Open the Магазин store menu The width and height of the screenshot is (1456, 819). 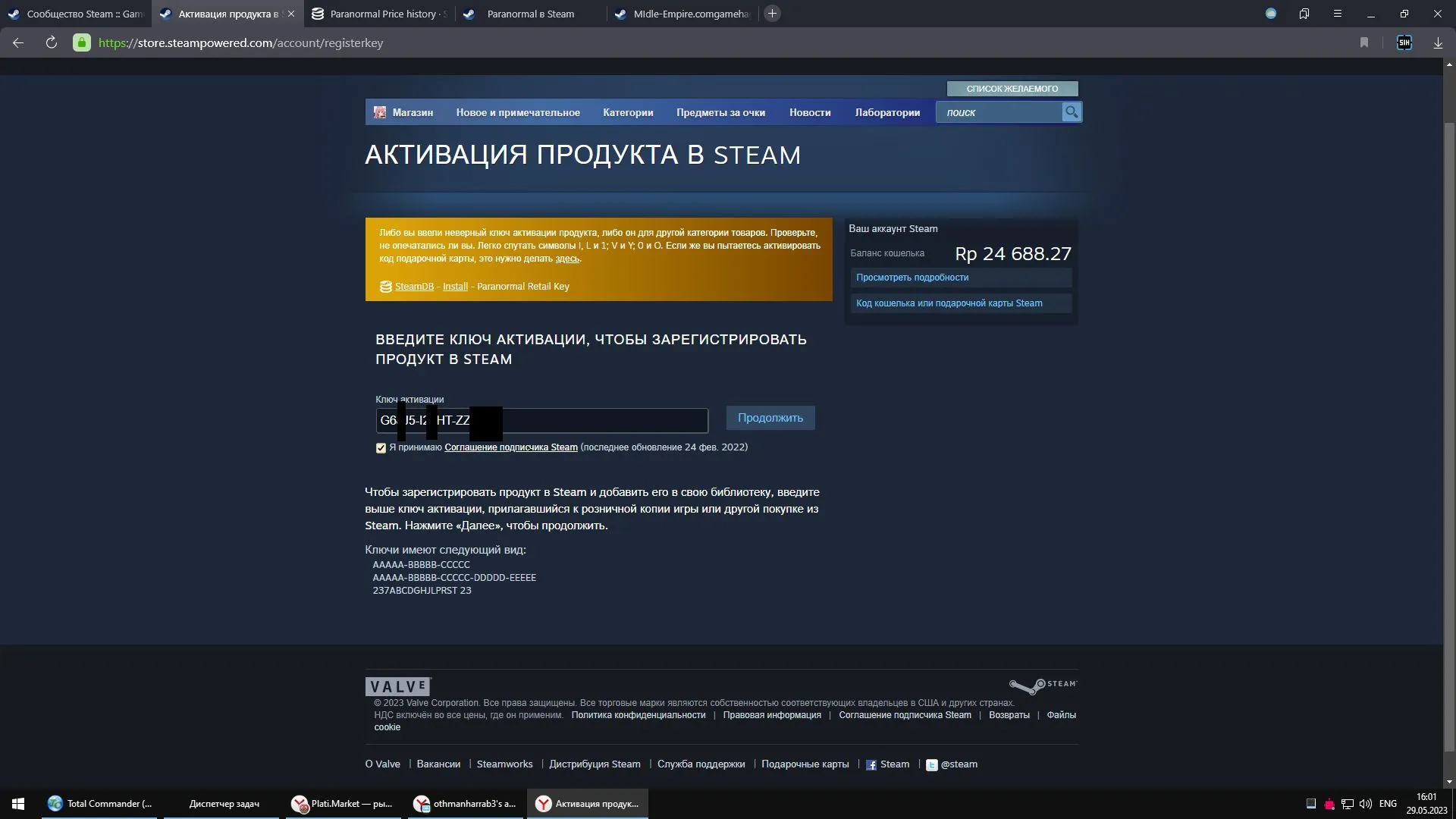[x=413, y=112]
